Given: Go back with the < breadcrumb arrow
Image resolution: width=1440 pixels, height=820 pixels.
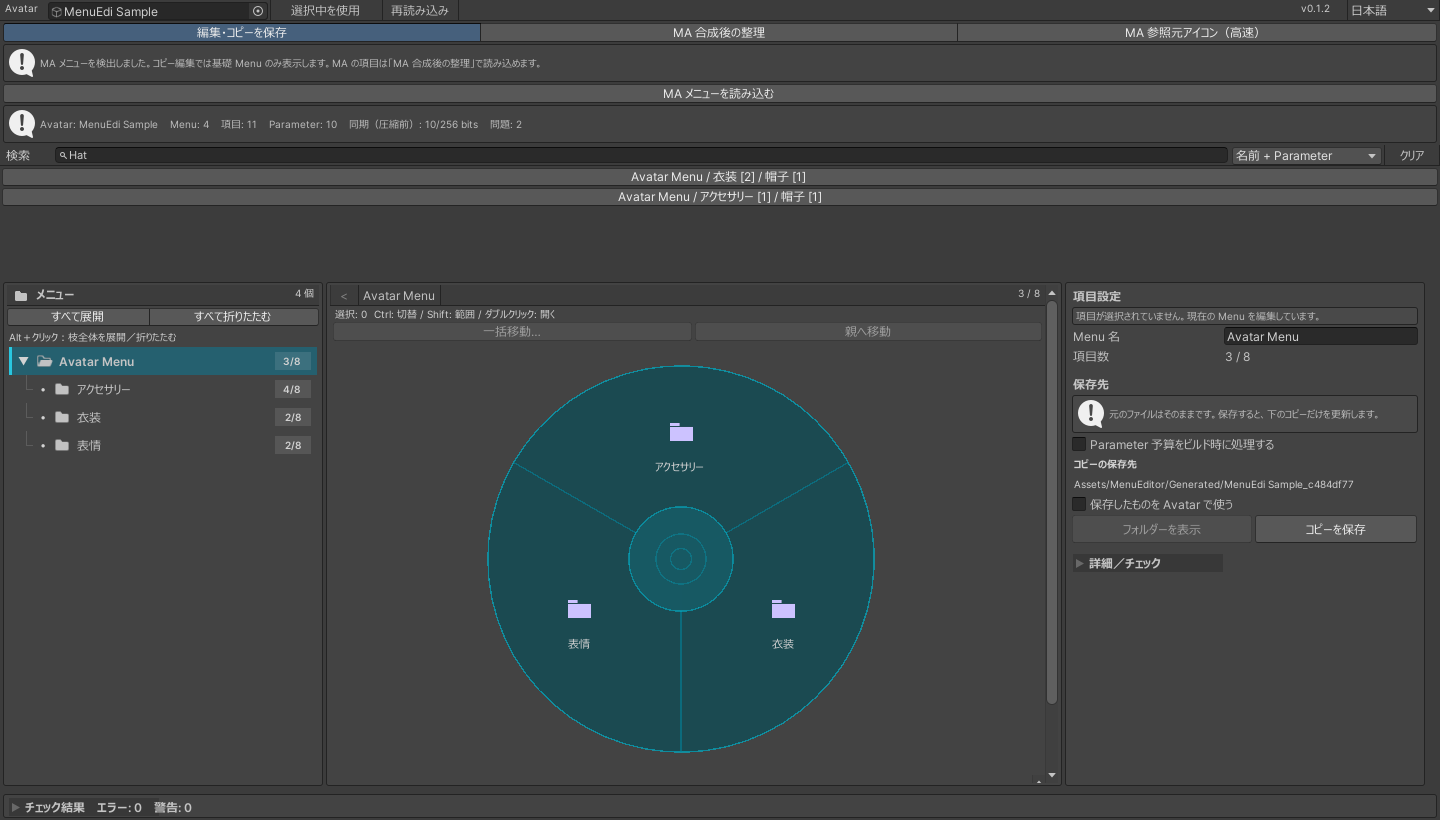Looking at the screenshot, I should click(344, 296).
